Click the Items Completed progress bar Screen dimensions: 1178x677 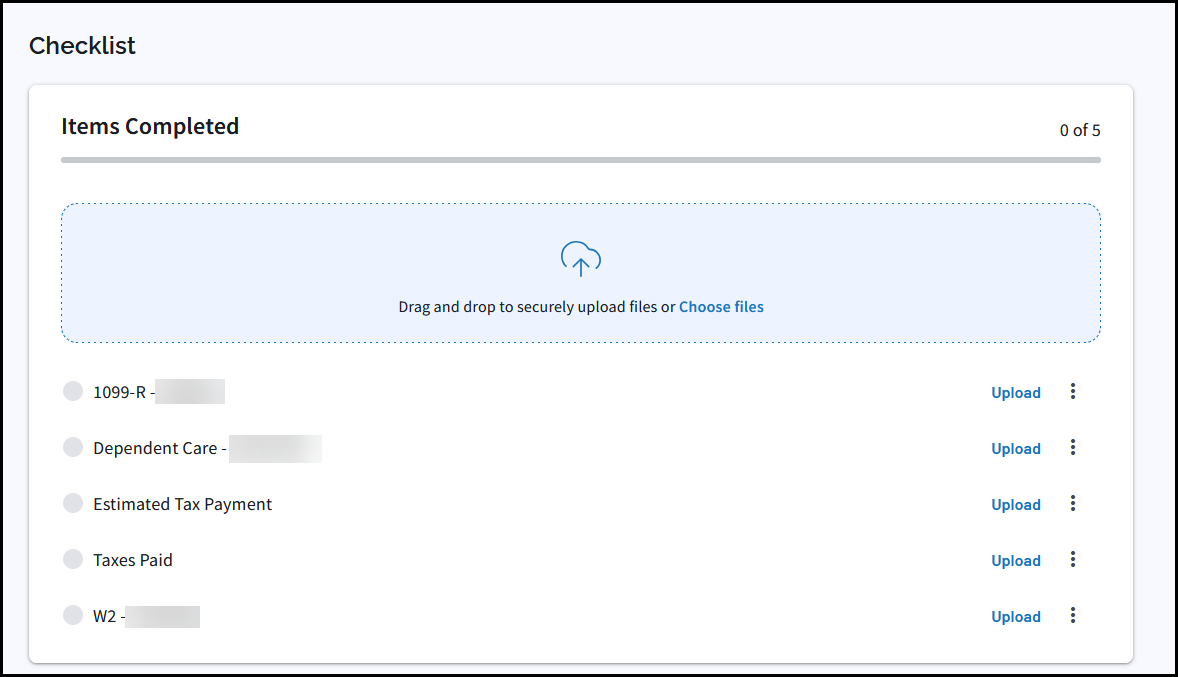580,160
